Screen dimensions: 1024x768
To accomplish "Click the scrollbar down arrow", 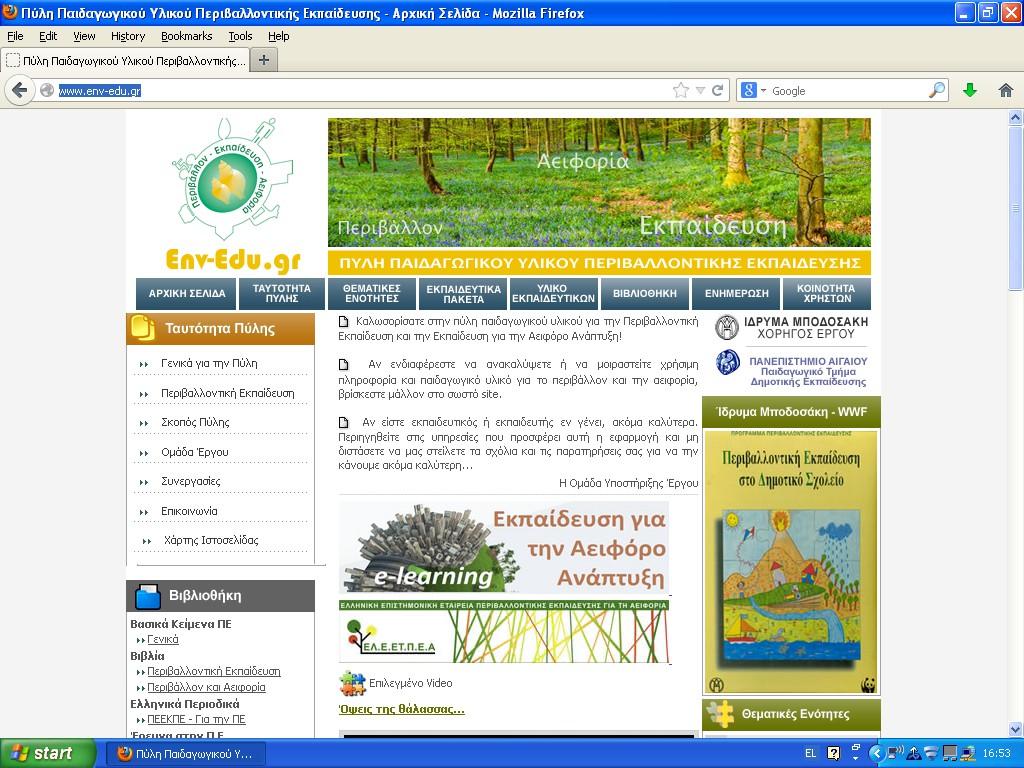I will pos(1016,729).
